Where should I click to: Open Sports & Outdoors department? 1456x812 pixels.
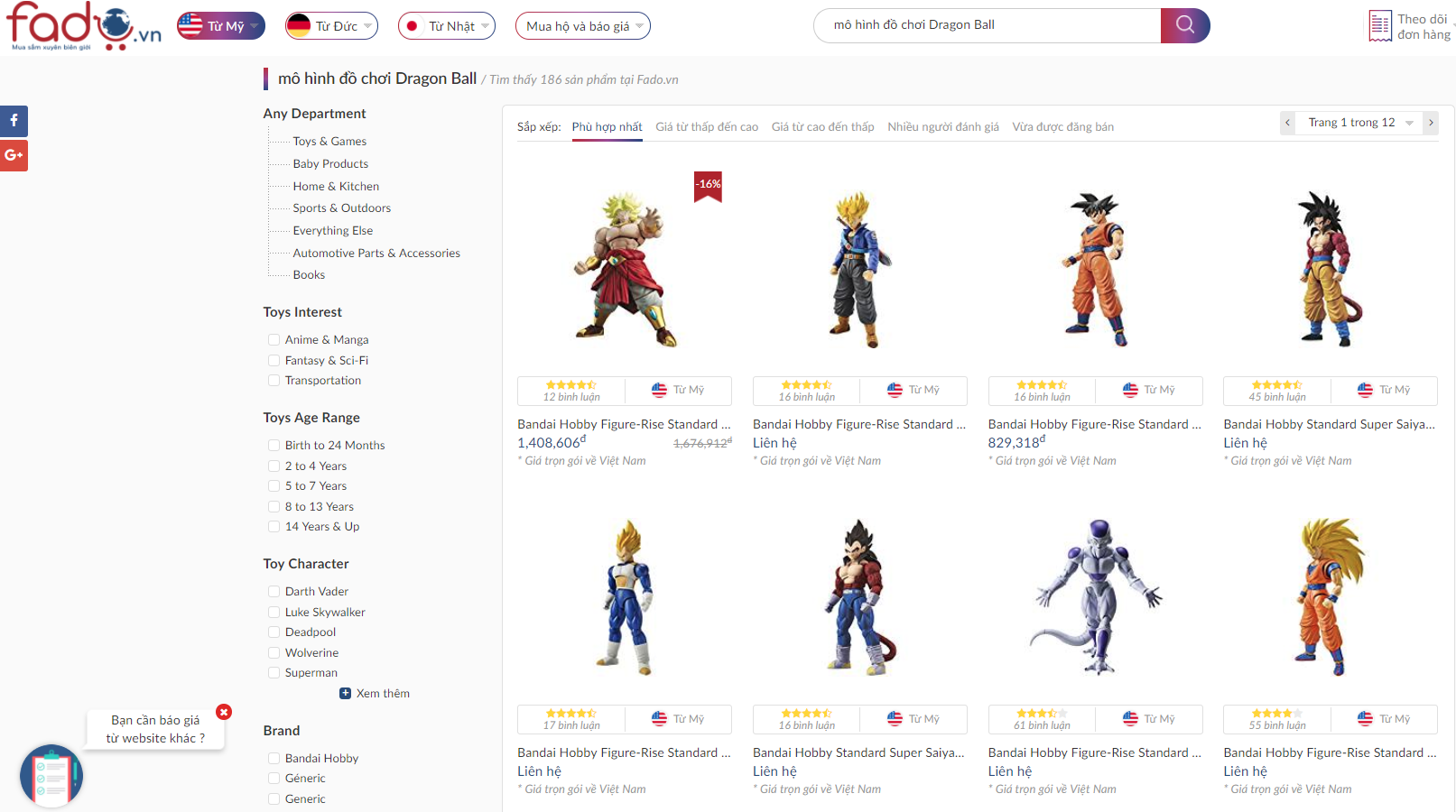[342, 208]
